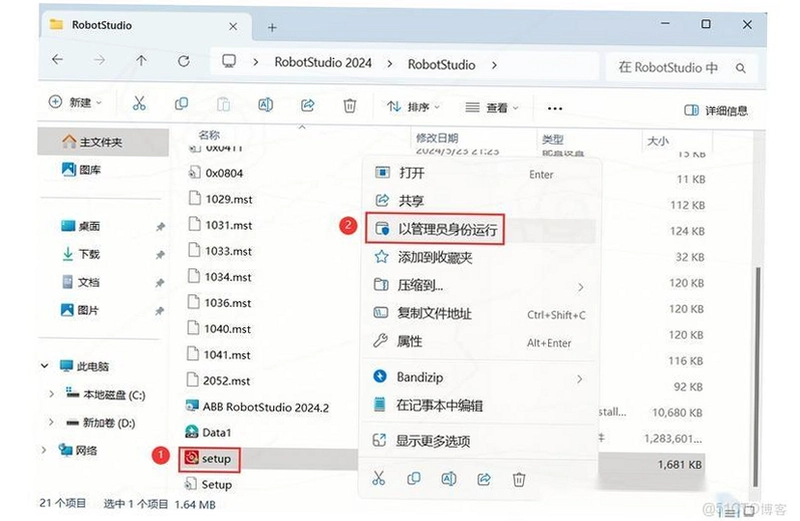Image resolution: width=800 pixels, height=521 pixels.
Task: Expand the 压缩到... submenu
Action: pyautogui.click(x=581, y=287)
